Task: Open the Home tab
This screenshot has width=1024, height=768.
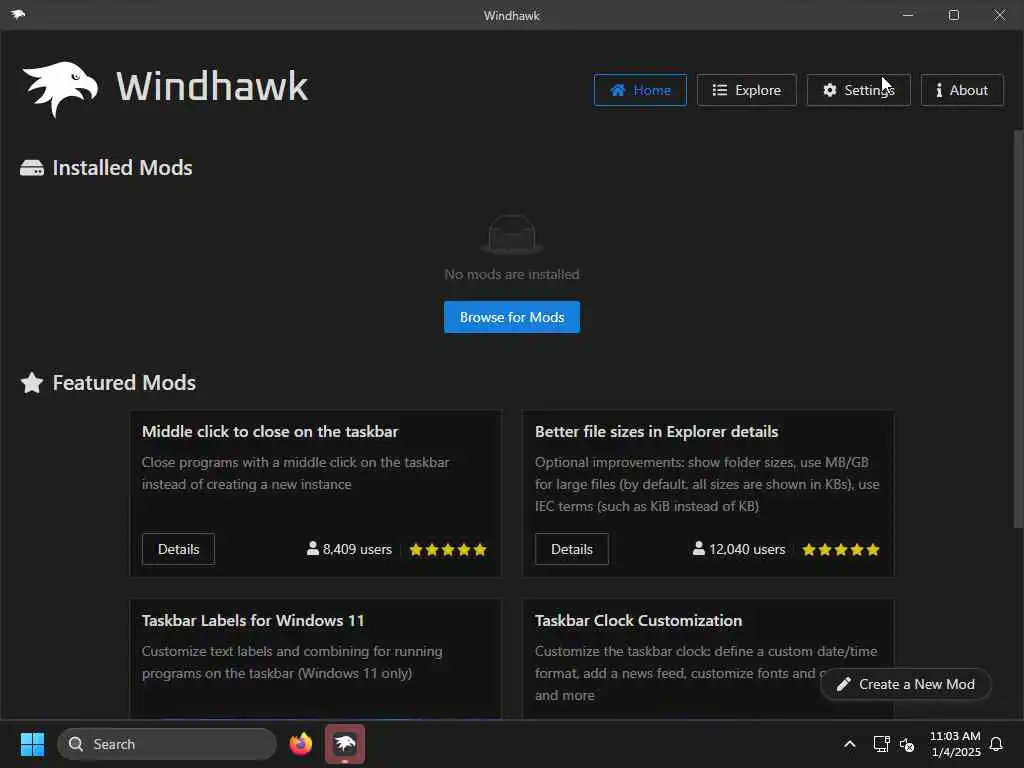Action: coord(640,90)
